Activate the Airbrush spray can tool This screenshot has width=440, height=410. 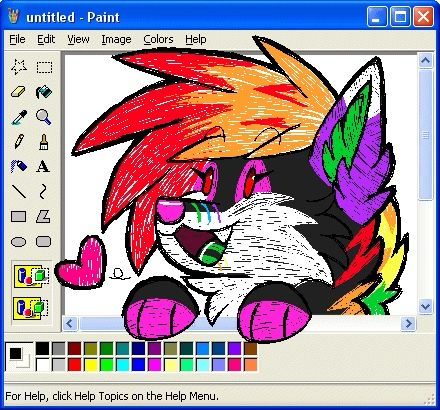[x=19, y=166]
